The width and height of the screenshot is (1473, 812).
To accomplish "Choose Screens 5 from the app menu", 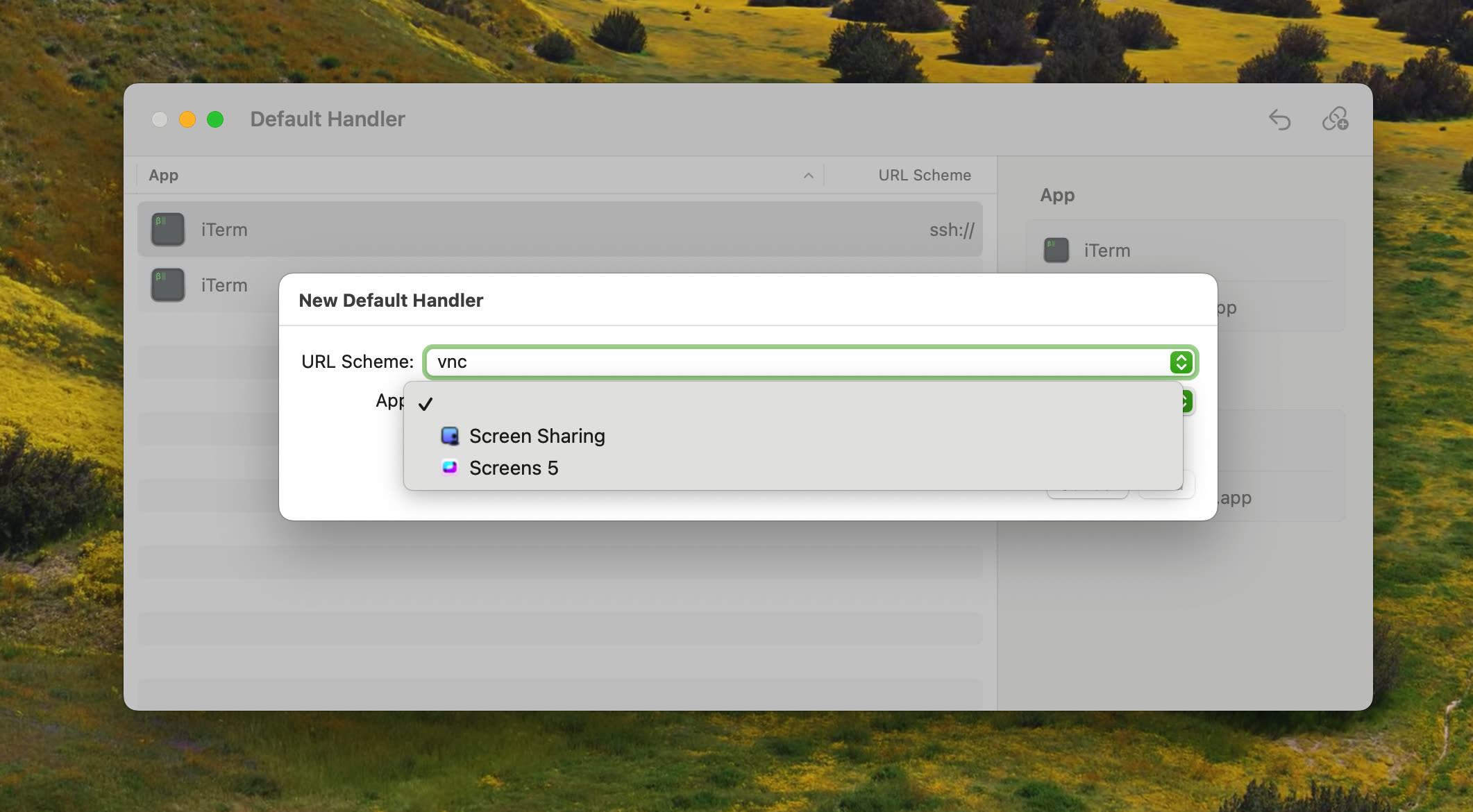I will pos(514,468).
